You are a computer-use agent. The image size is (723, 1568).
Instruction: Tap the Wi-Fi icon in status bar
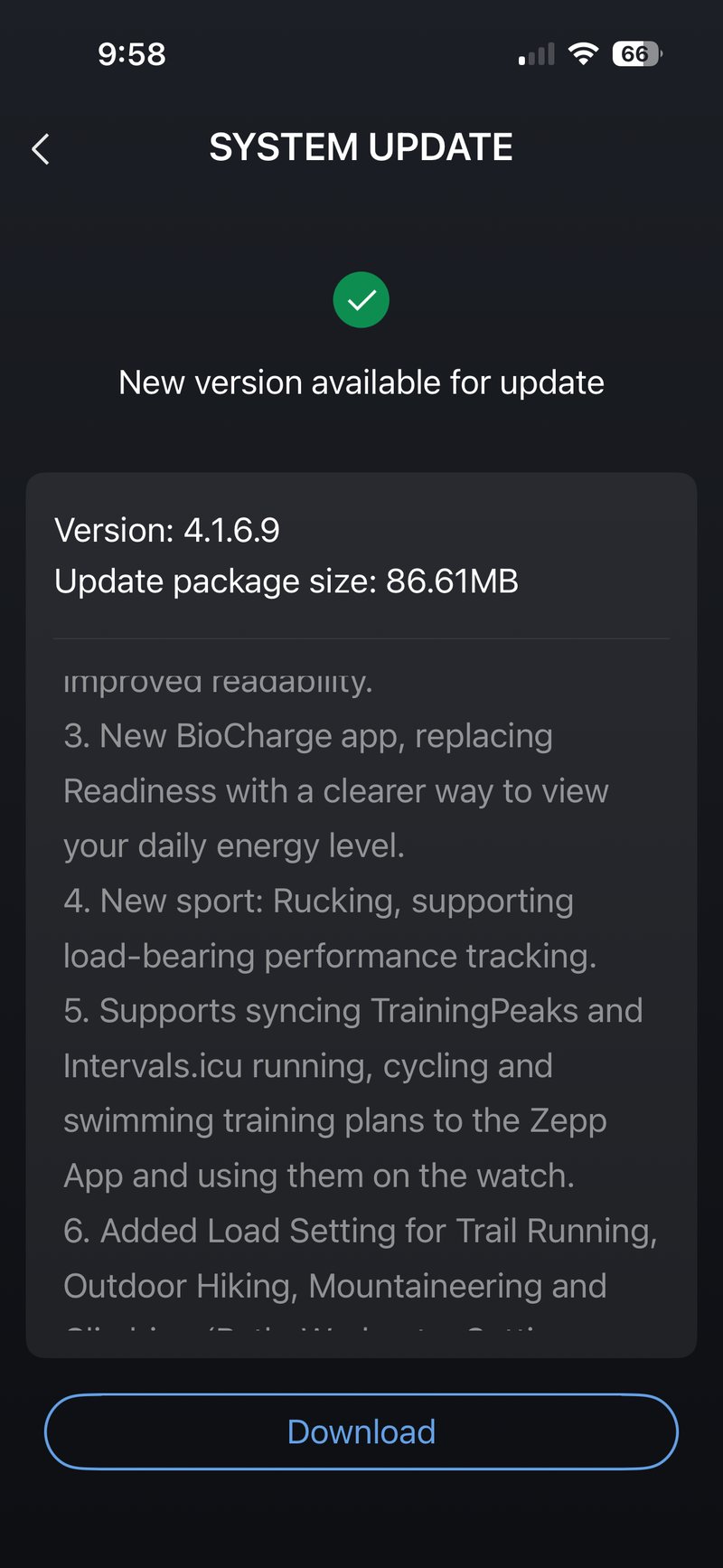583,53
